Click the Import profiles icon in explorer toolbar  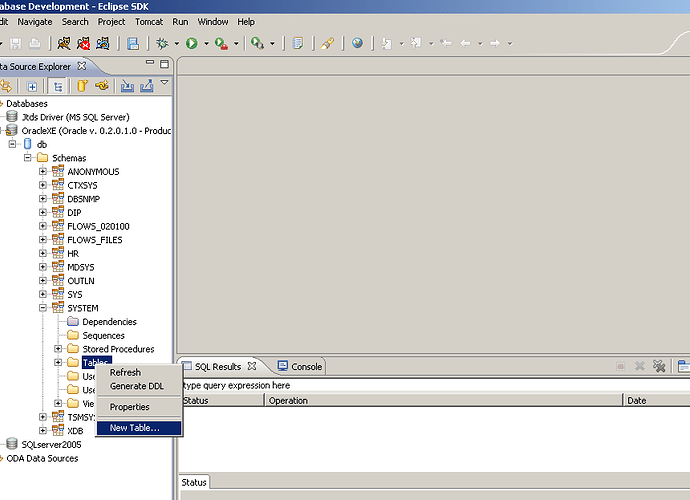[128, 85]
